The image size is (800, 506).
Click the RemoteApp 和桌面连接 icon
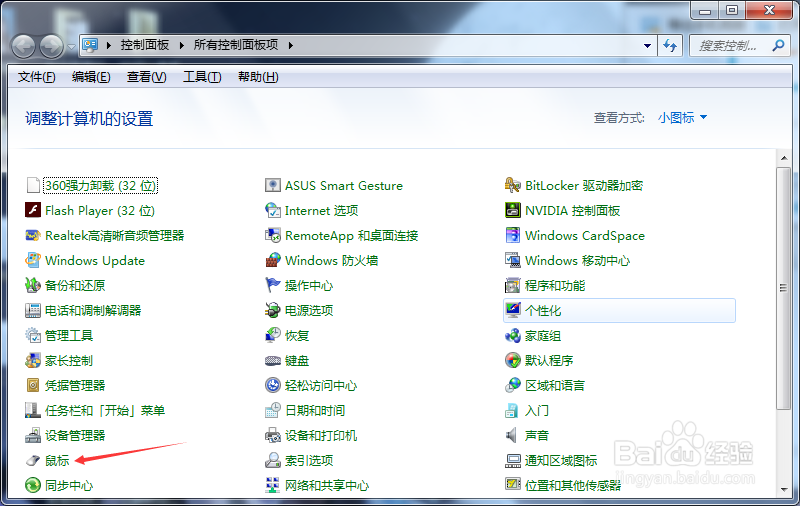[273, 235]
